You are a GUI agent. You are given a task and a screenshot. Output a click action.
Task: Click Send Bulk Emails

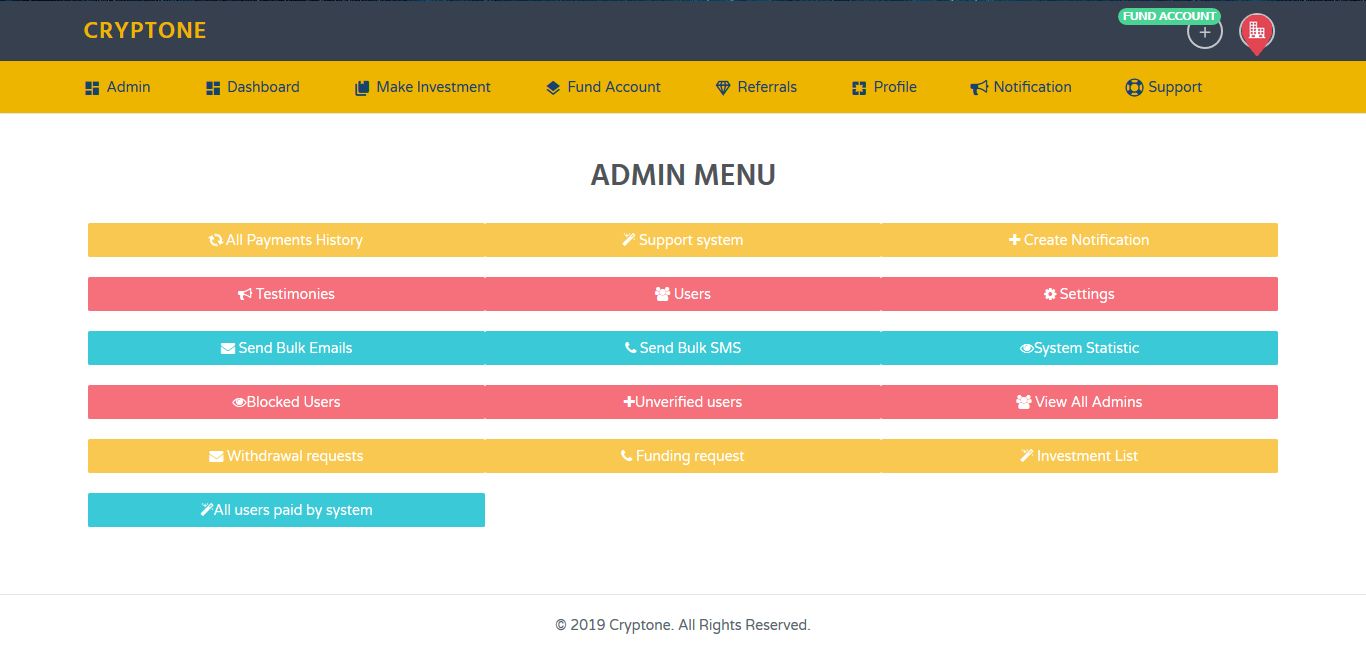point(286,348)
